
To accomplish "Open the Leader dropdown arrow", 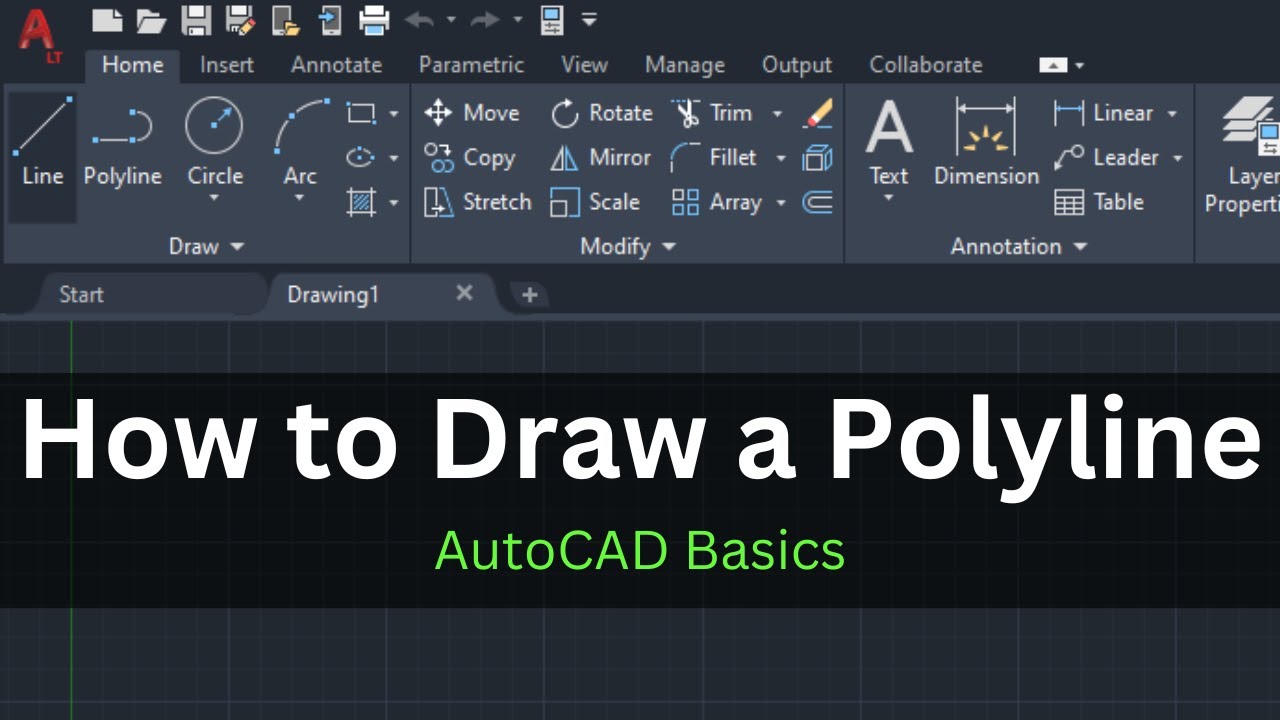I will pyautogui.click(x=1177, y=158).
